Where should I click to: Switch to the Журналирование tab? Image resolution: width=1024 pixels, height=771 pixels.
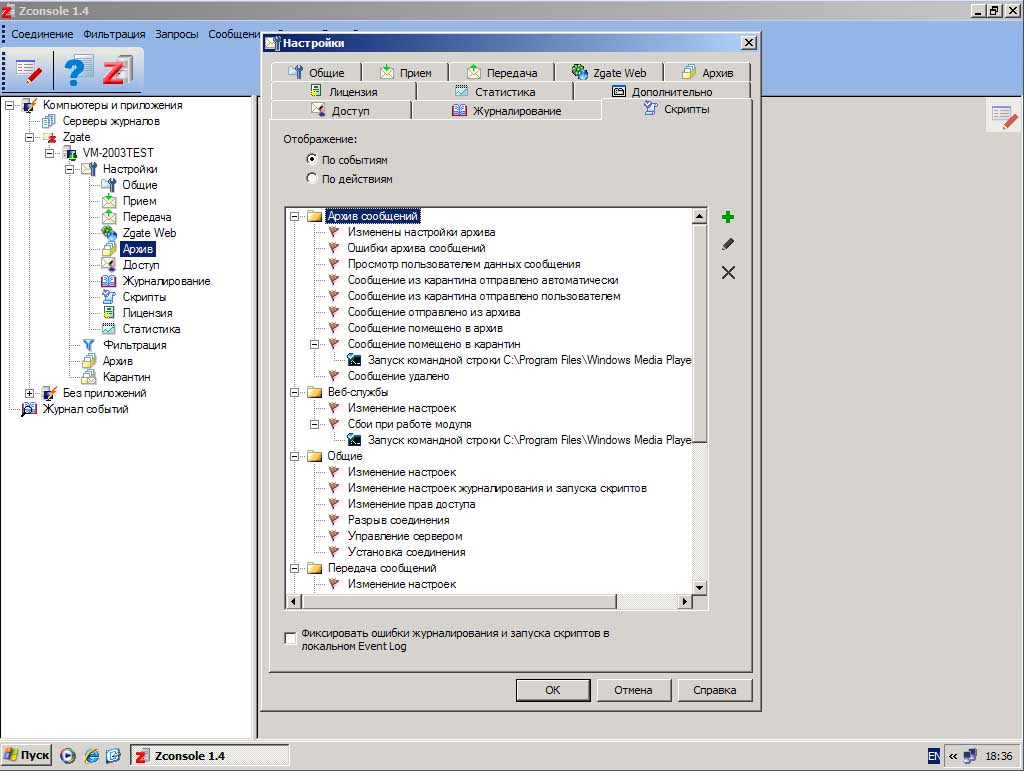point(506,110)
